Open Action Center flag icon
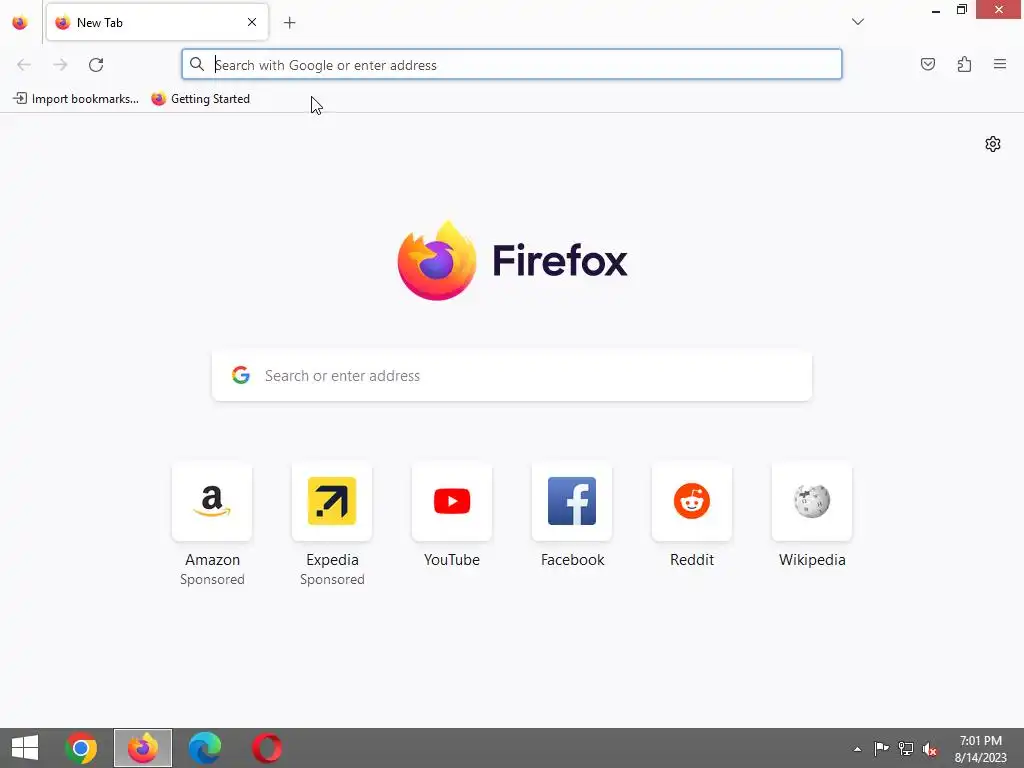This screenshot has width=1024, height=768. pyautogui.click(x=881, y=748)
